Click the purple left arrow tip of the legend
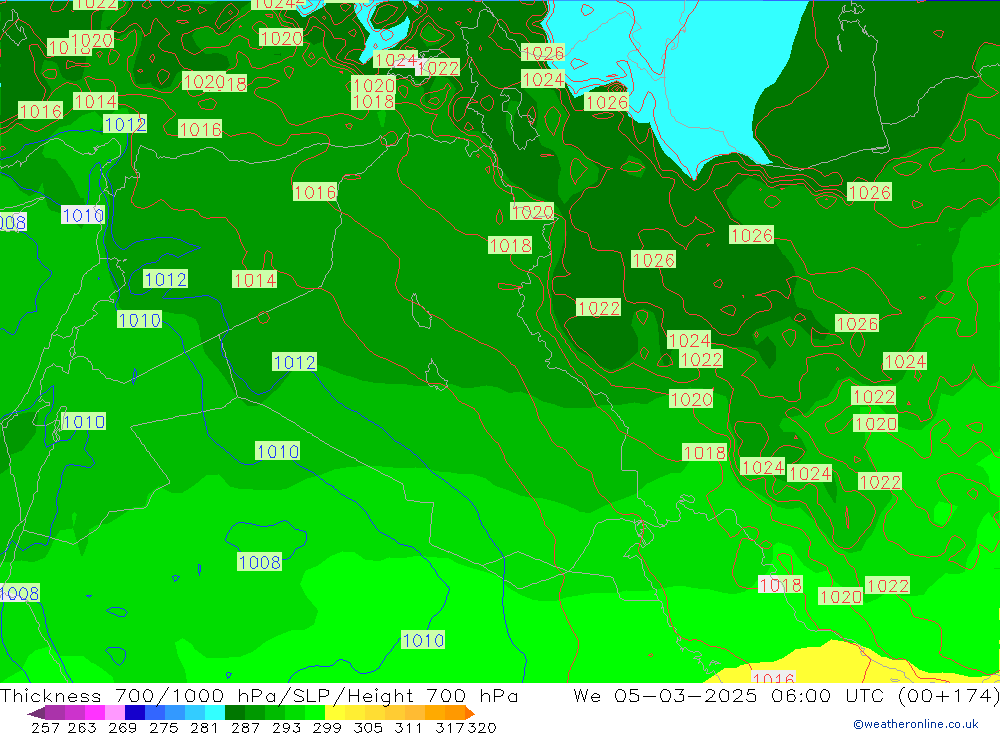The width and height of the screenshot is (1000, 733). (x=36, y=713)
